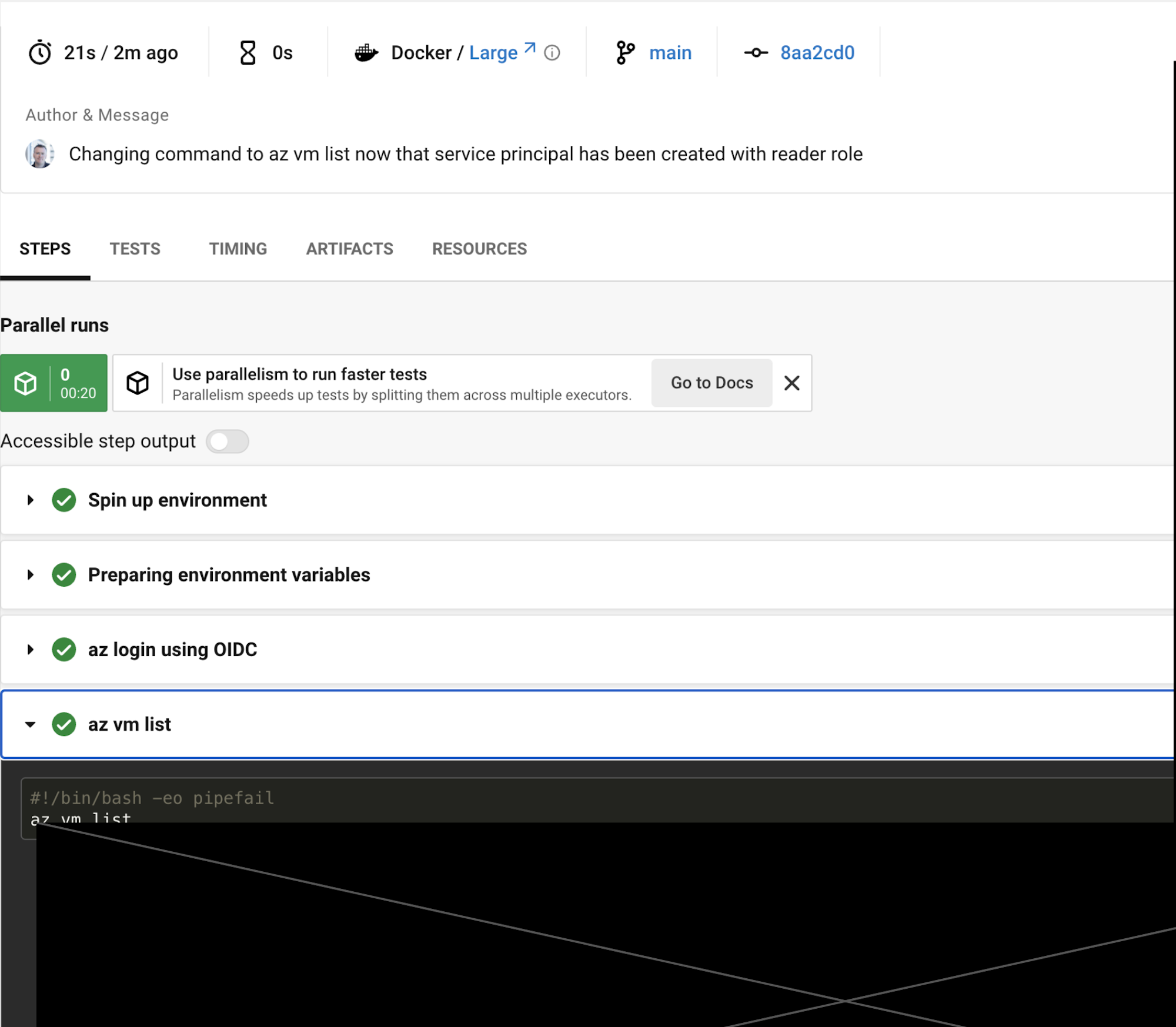Click the cube icon in the parallelism banner
This screenshot has width=1176, height=1027.
coord(138,383)
